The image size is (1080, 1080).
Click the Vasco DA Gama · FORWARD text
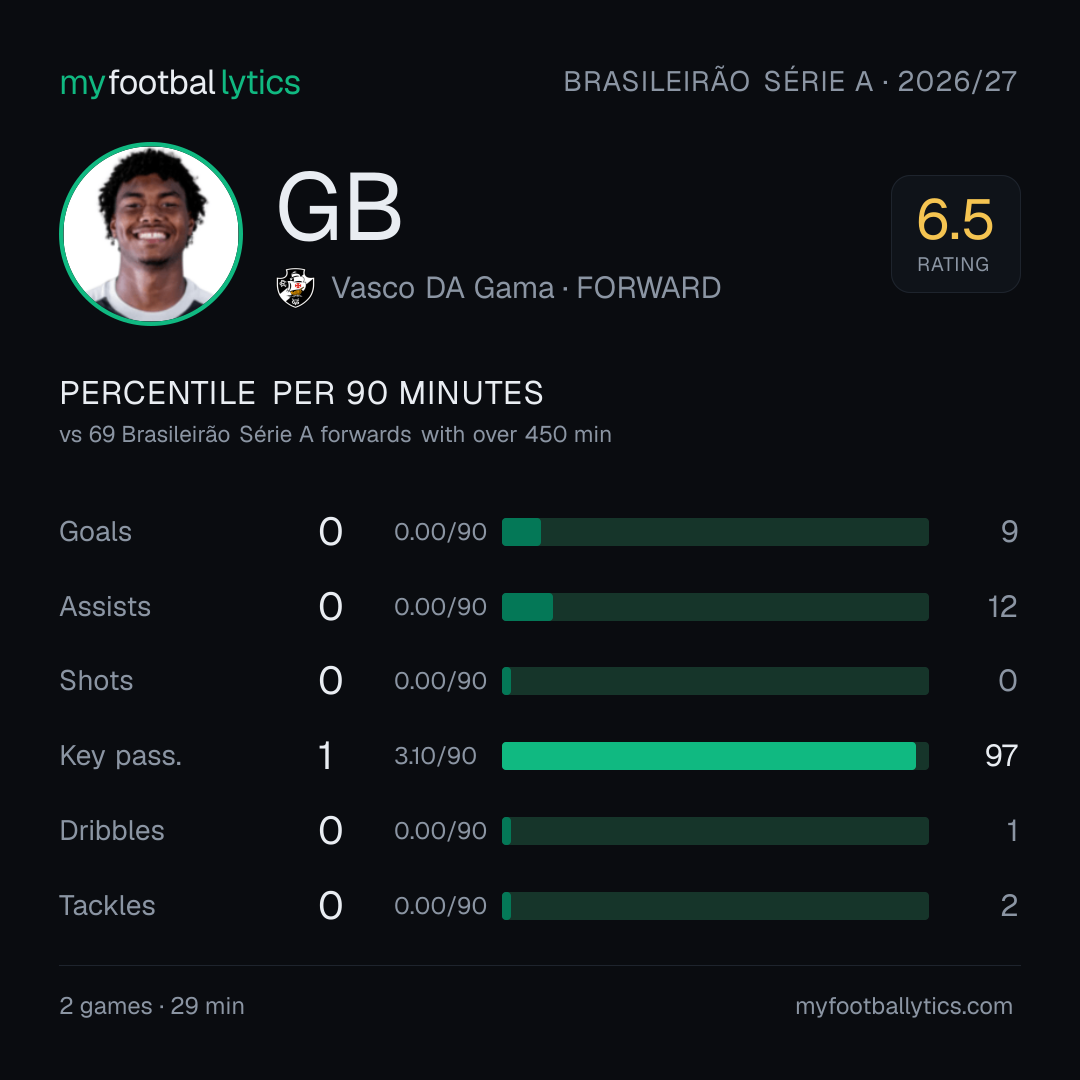pyautogui.click(x=526, y=288)
